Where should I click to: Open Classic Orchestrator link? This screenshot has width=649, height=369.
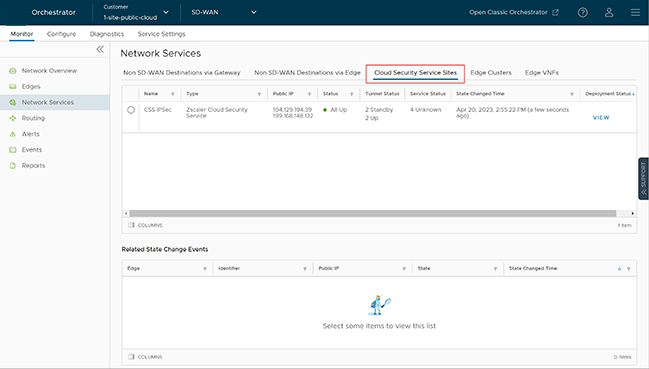point(514,12)
